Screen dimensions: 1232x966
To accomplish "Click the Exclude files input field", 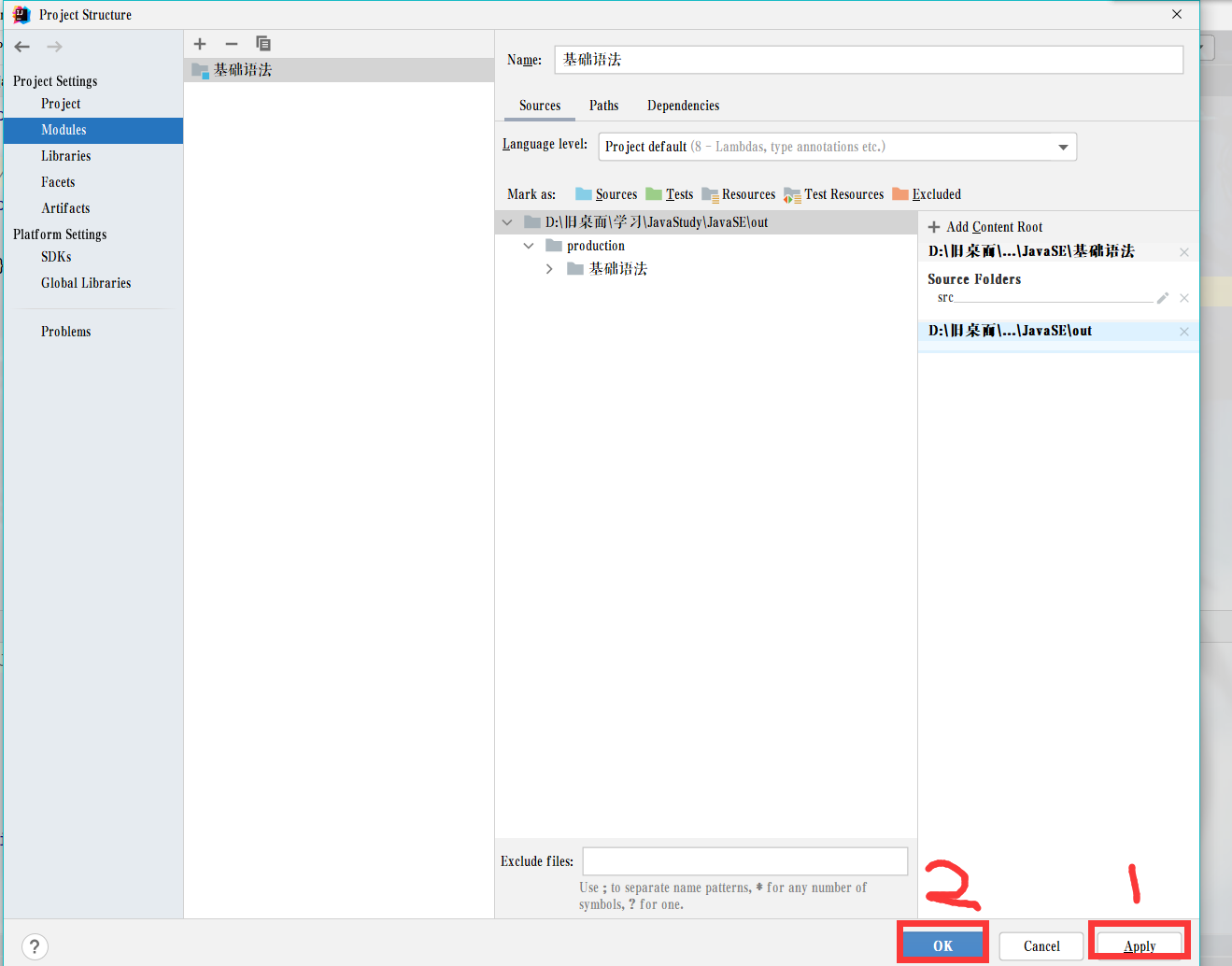I will pyautogui.click(x=745, y=861).
